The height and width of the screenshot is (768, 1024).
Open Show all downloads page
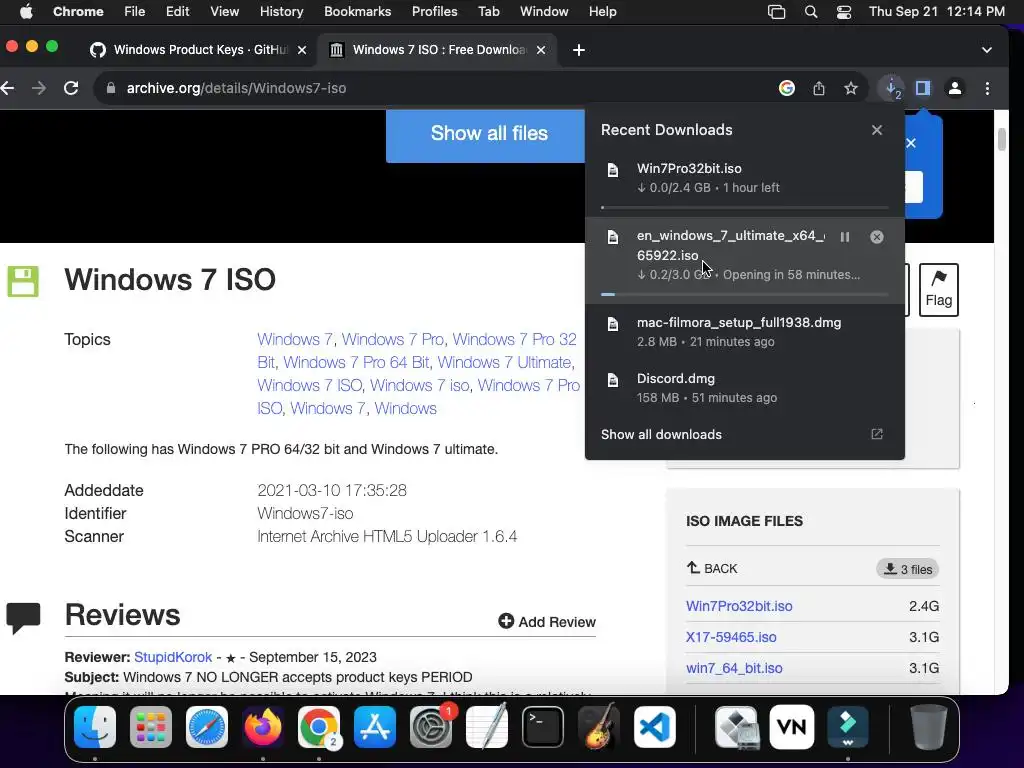(743, 434)
